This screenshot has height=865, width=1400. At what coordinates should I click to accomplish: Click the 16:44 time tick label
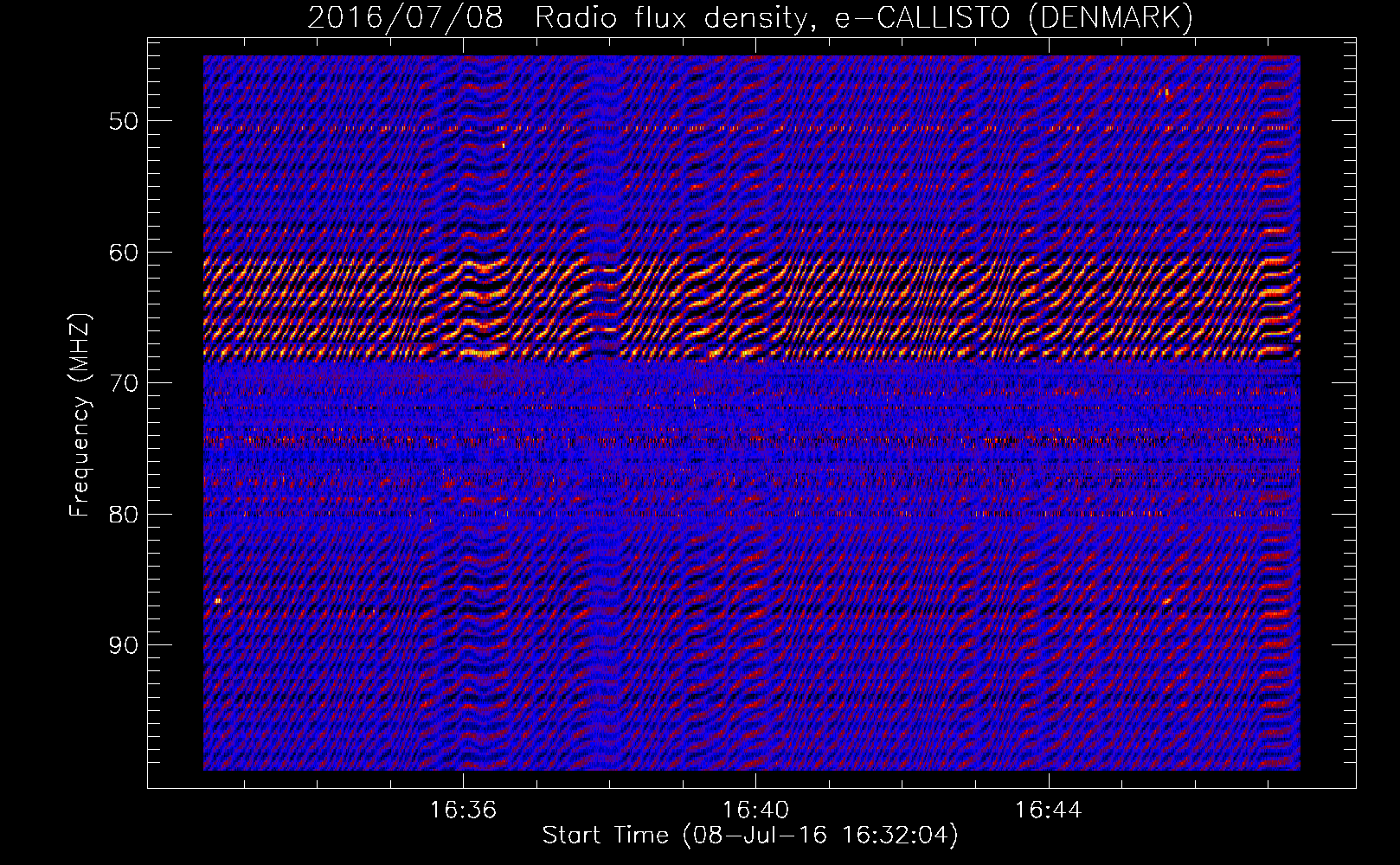coord(1048,811)
